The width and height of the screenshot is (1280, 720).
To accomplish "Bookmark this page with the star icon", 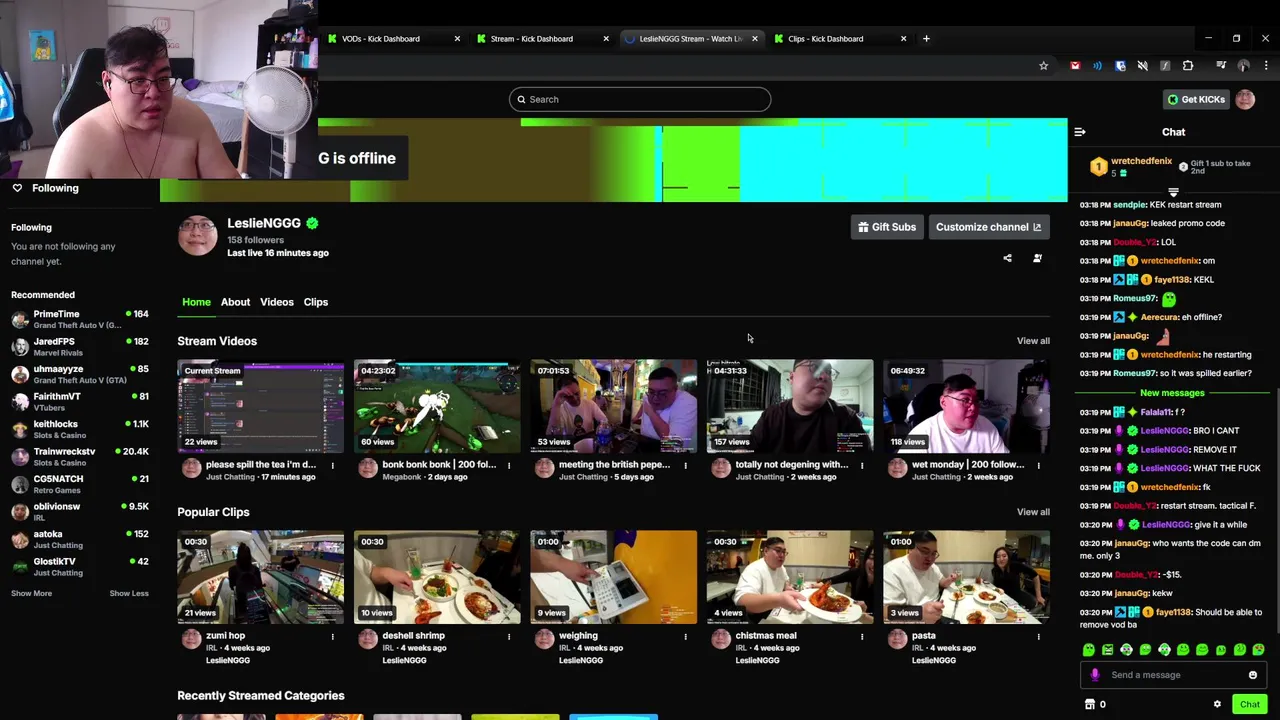I will pyautogui.click(x=1043, y=66).
